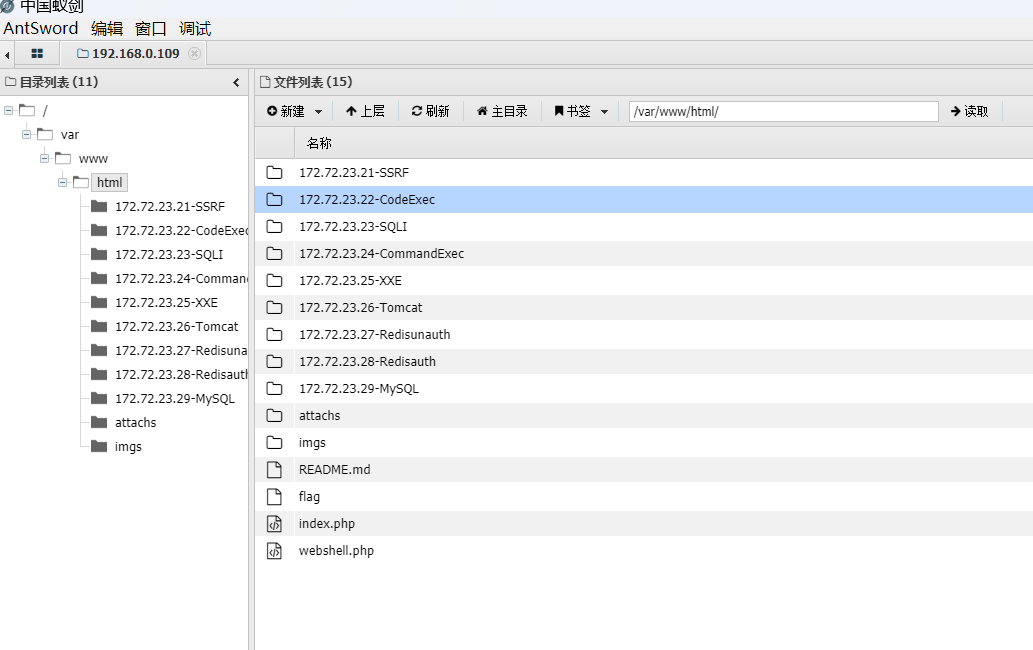Go up one level with 上层
Image resolution: width=1033 pixels, height=650 pixels.
tap(365, 111)
